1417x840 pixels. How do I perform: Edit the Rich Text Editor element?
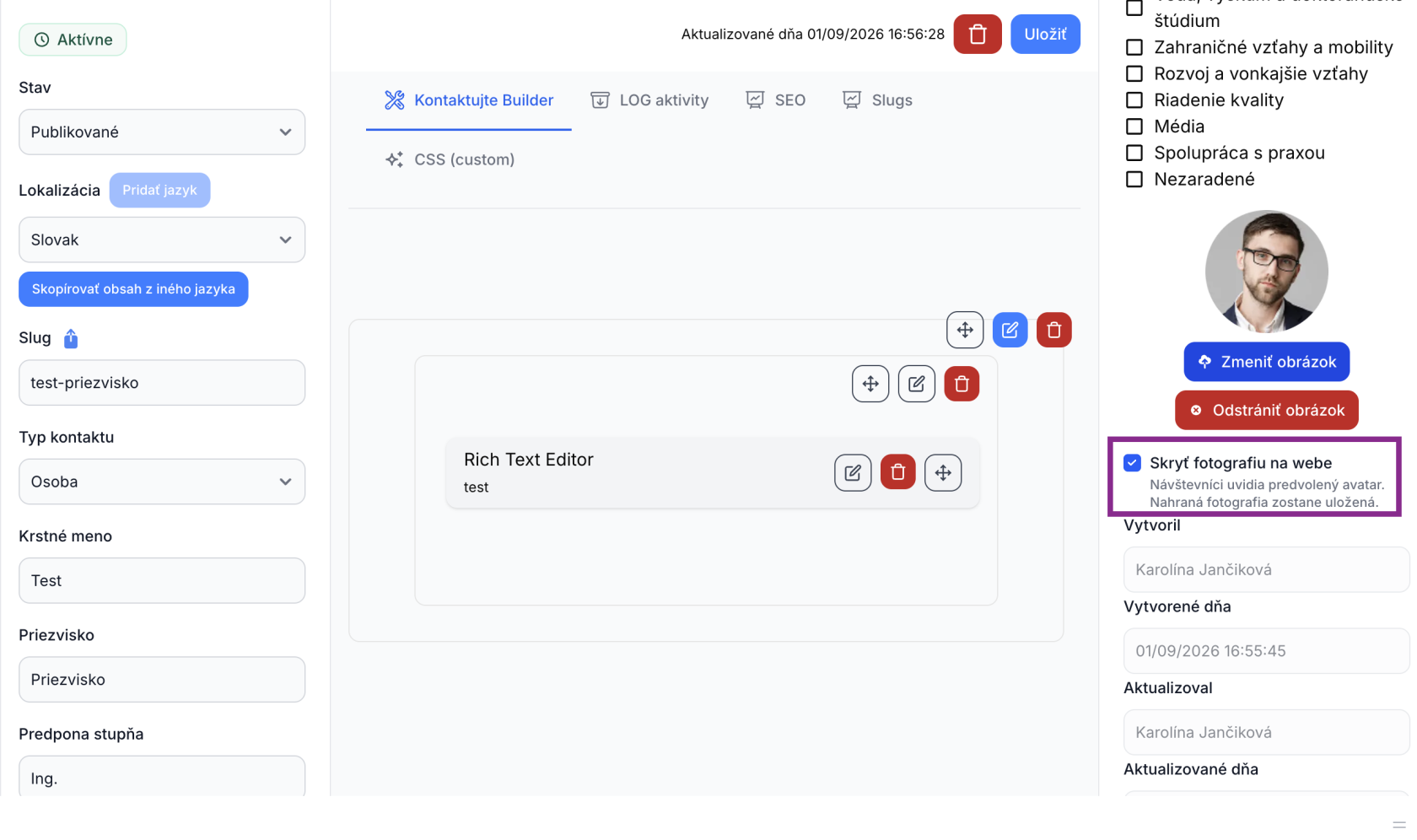[853, 472]
